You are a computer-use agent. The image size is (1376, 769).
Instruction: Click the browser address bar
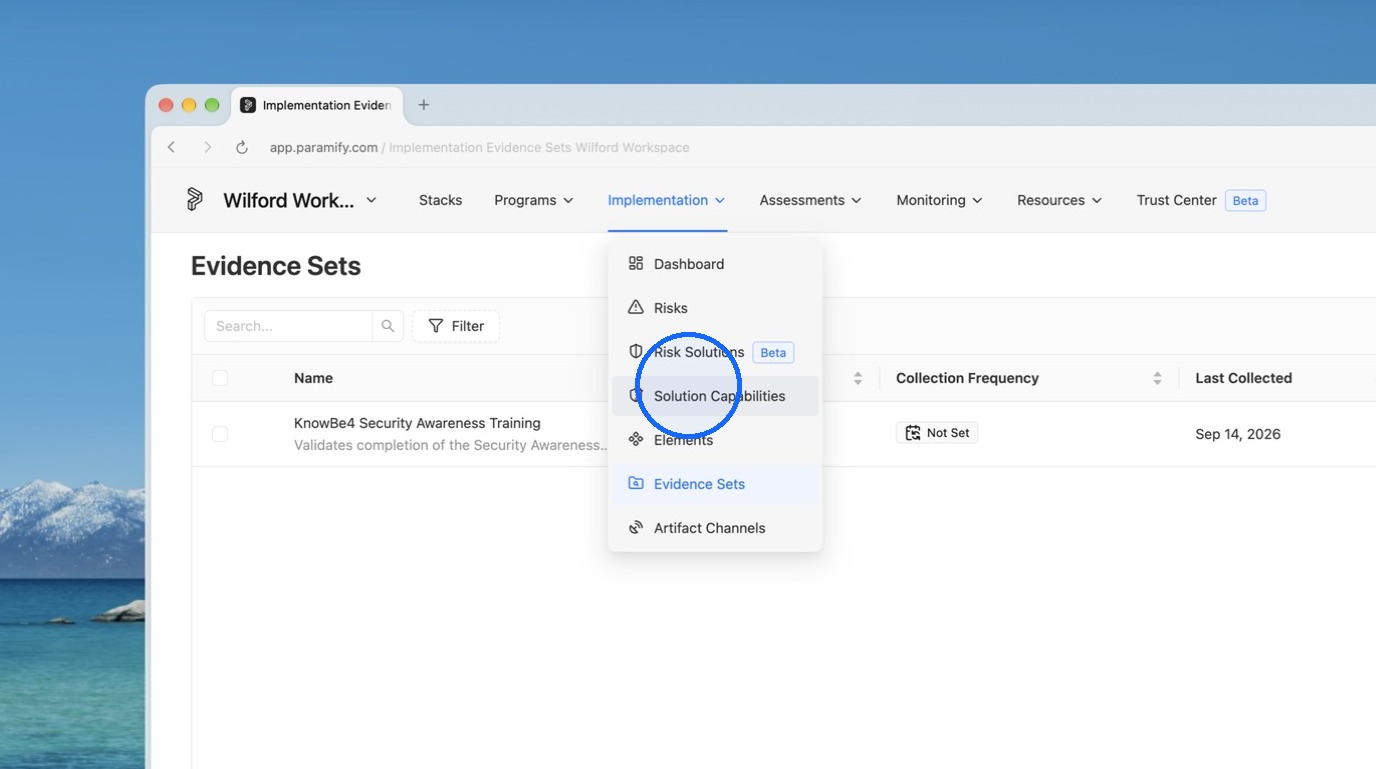[480, 147]
